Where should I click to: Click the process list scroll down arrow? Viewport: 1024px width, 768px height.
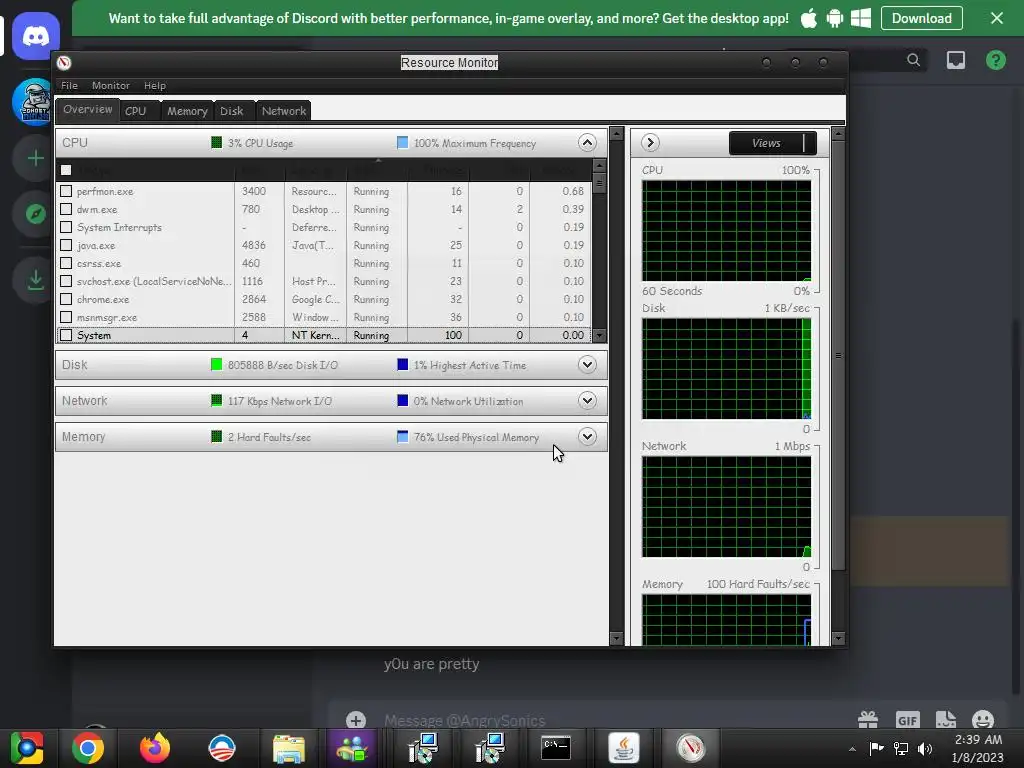click(599, 336)
